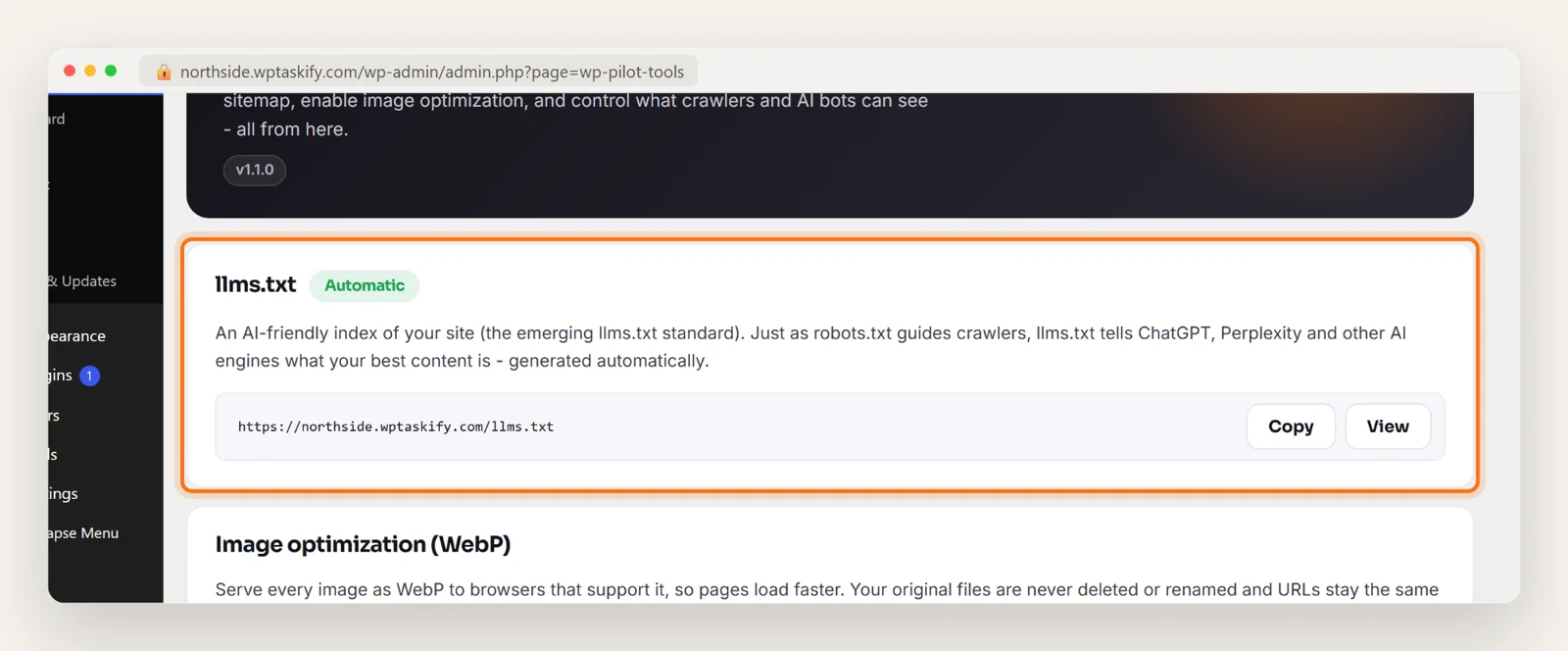
Task: Open the Settings sidebar menu item
Action: click(64, 494)
